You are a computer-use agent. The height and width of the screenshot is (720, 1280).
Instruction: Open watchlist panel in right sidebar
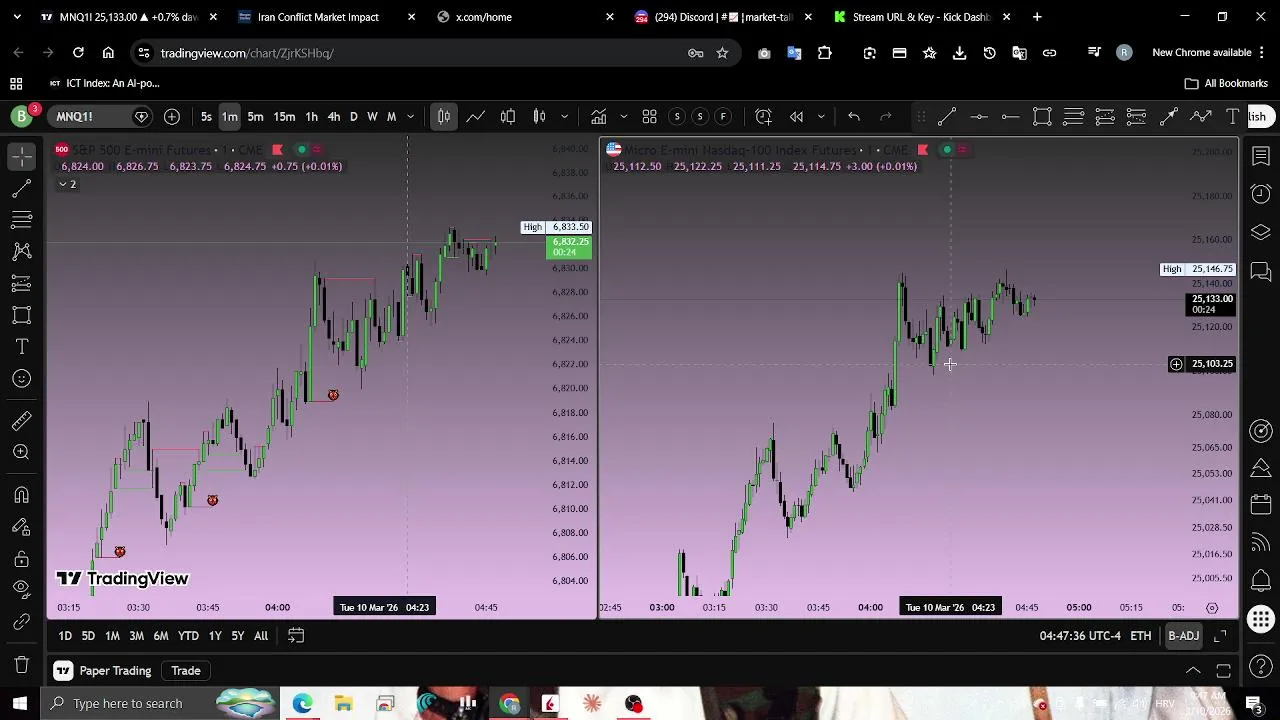(1261, 156)
